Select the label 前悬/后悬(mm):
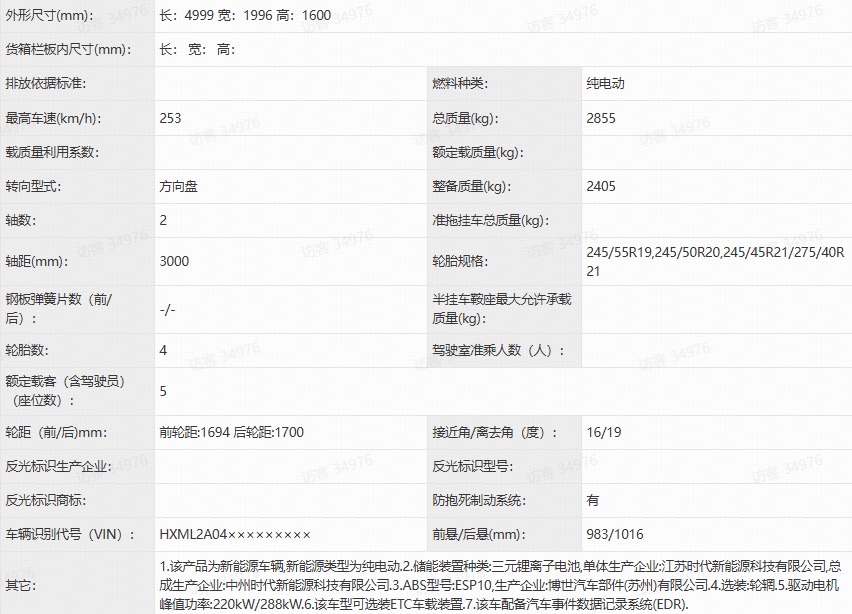Image resolution: width=852 pixels, height=614 pixels. (479, 535)
